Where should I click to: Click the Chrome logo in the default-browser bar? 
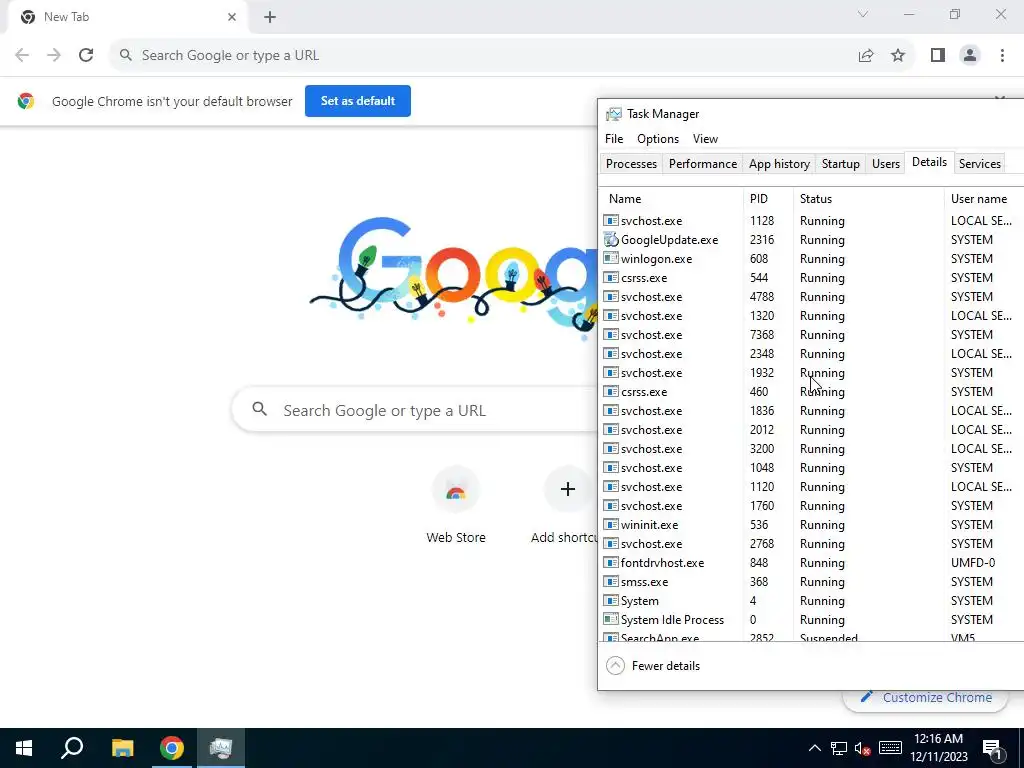(26, 101)
